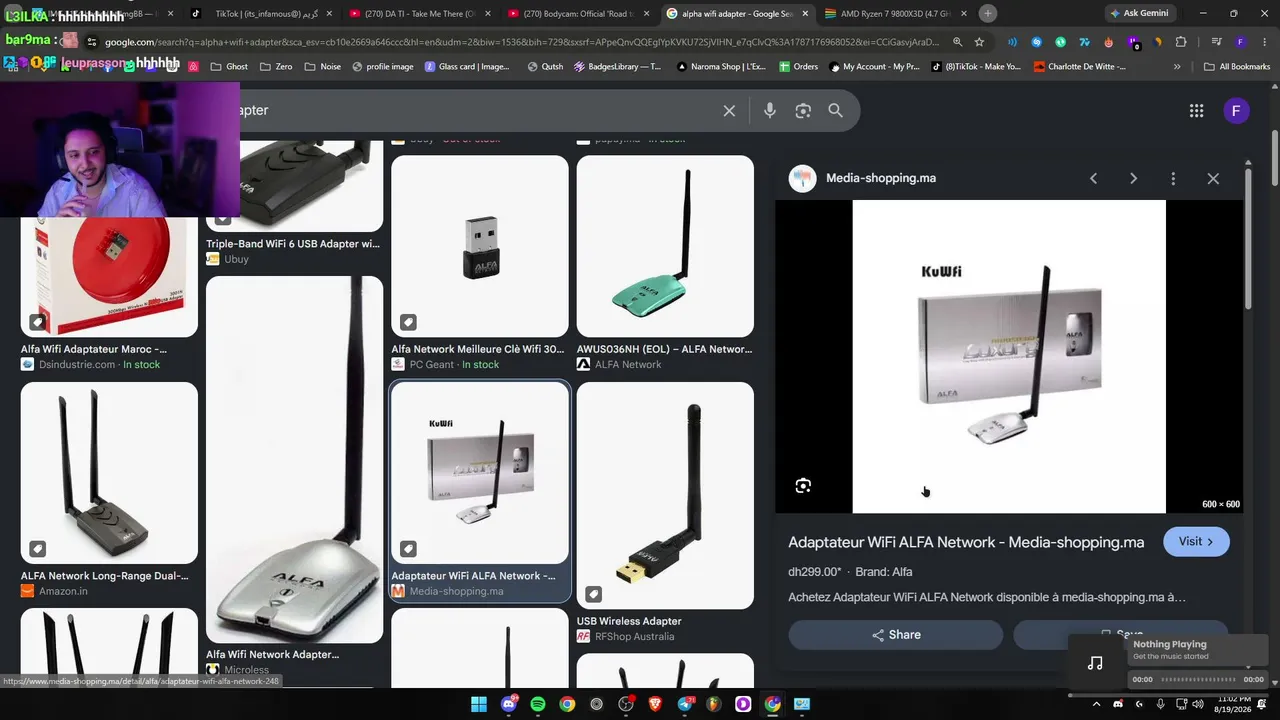Screen dimensions: 1280x720
Task: Open the Alfa Wifi Network Adapter Microless image
Action: 294,460
